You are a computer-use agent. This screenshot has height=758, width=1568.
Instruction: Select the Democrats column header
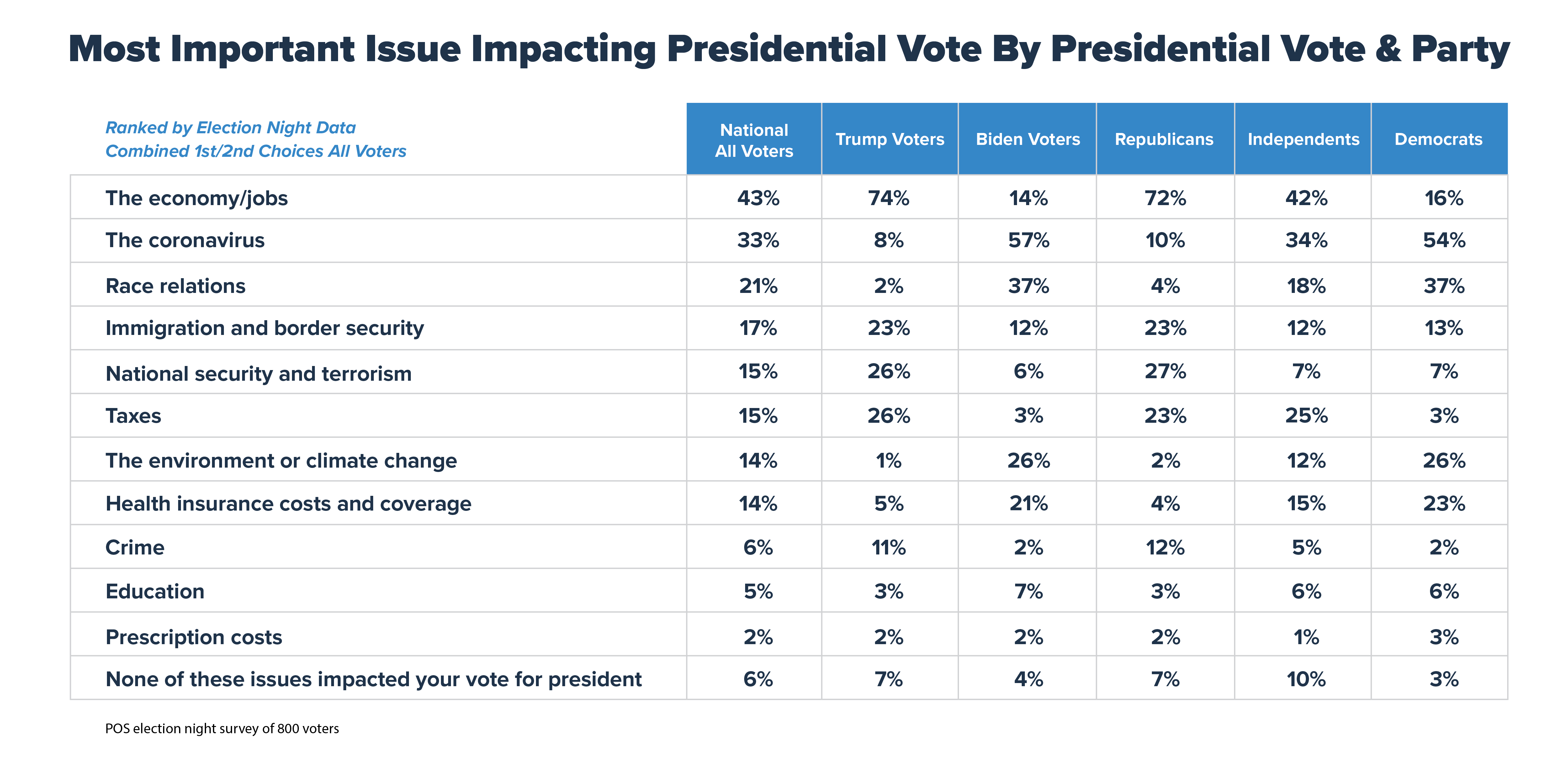pos(1438,140)
